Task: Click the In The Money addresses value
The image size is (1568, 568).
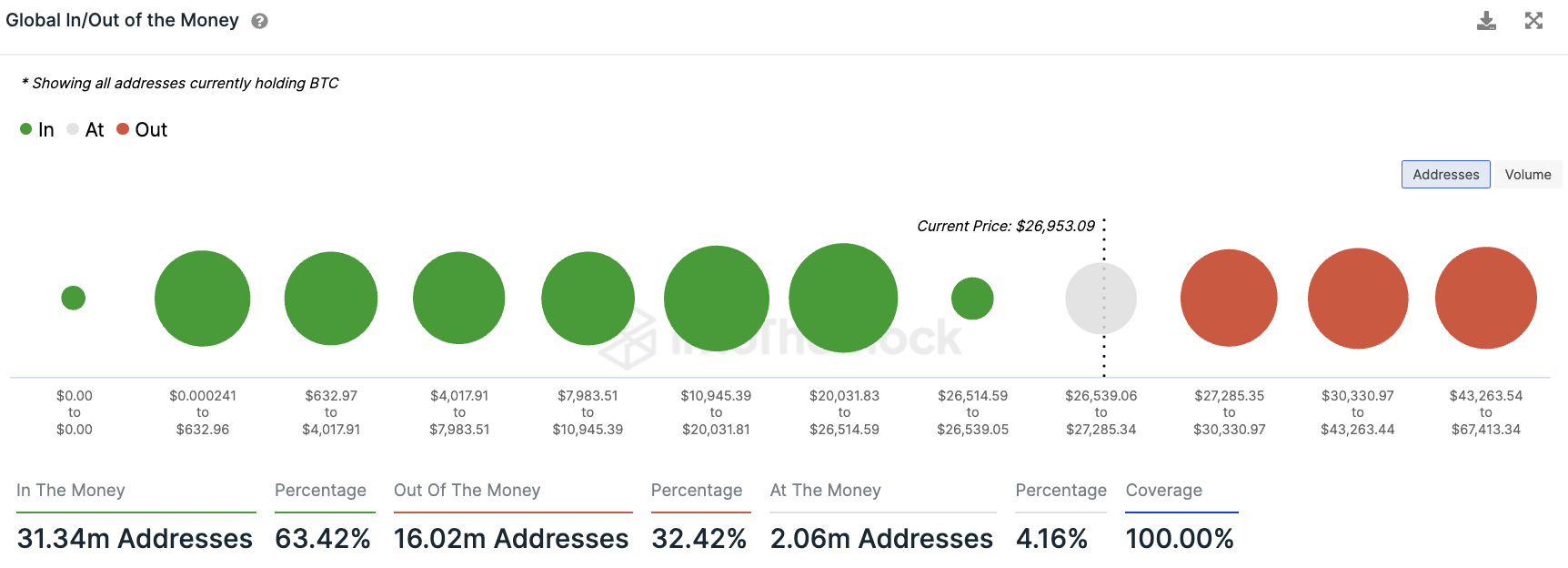Action: click(x=135, y=539)
